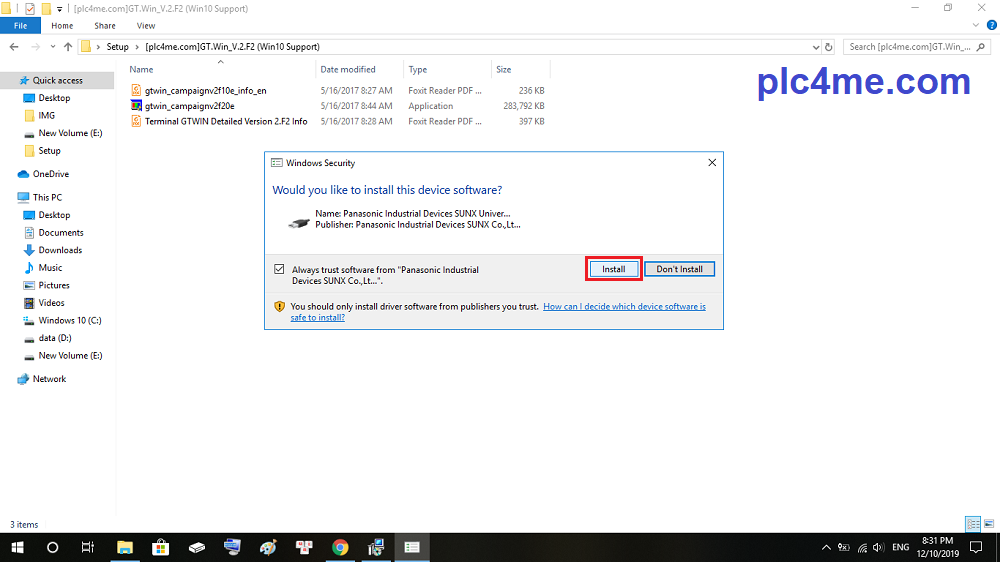The height and width of the screenshot is (562, 1000).
Task: Open Customize Quick Access Toolbar dropdown
Action: coord(60,9)
